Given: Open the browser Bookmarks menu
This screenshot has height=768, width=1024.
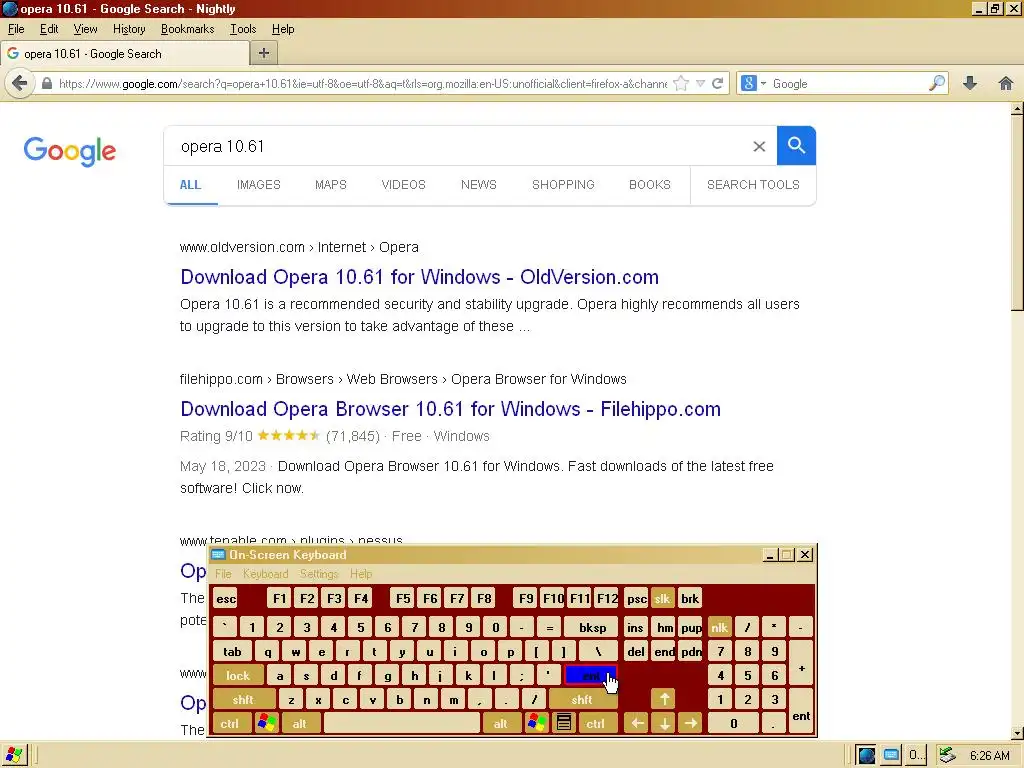Looking at the screenshot, I should 187,29.
